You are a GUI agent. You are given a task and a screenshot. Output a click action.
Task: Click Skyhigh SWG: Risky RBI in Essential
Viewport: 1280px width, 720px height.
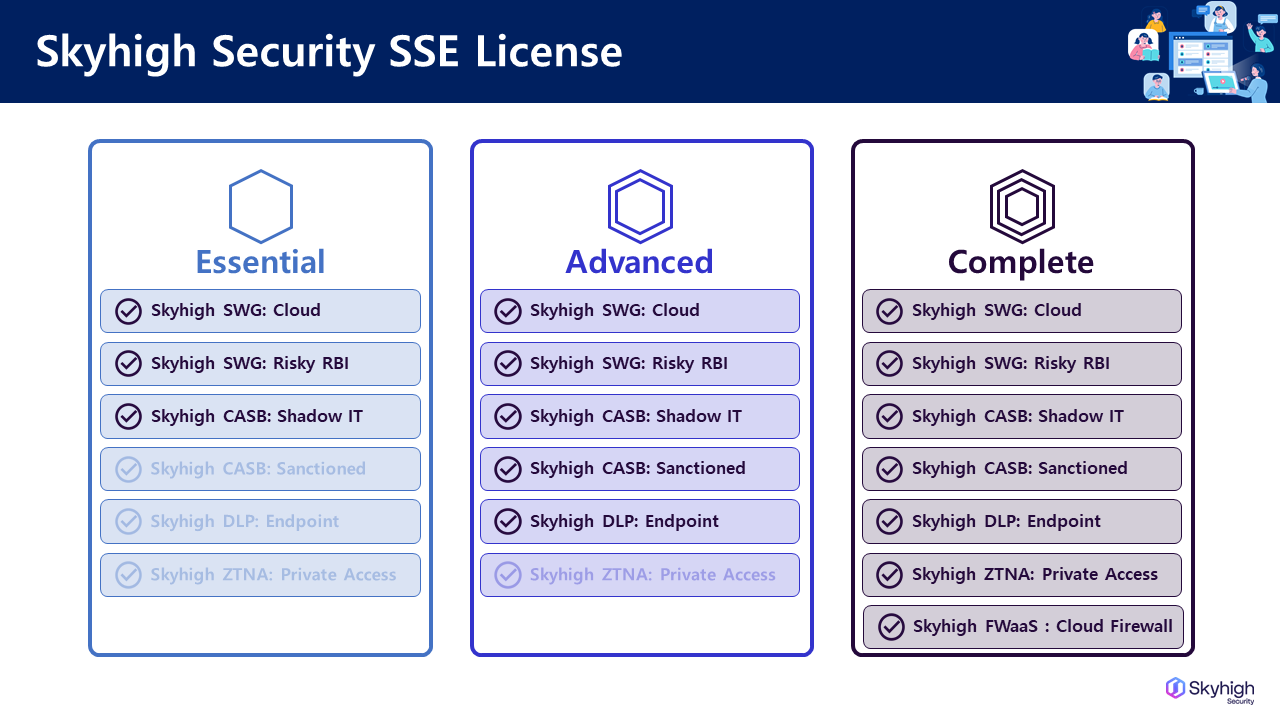pyautogui.click(x=250, y=364)
